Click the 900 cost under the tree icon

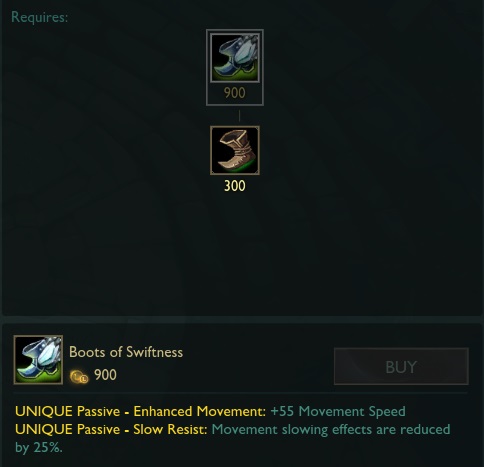coord(235,93)
